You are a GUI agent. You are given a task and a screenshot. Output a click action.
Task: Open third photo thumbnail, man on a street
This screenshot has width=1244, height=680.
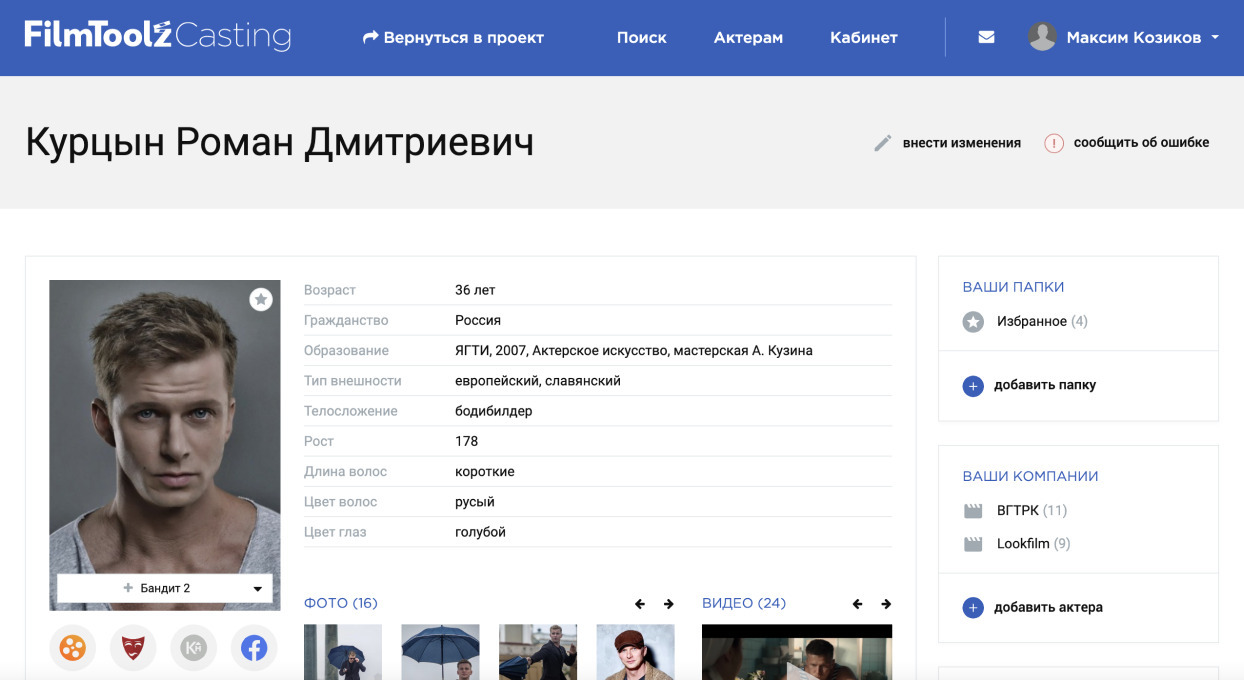coord(538,652)
